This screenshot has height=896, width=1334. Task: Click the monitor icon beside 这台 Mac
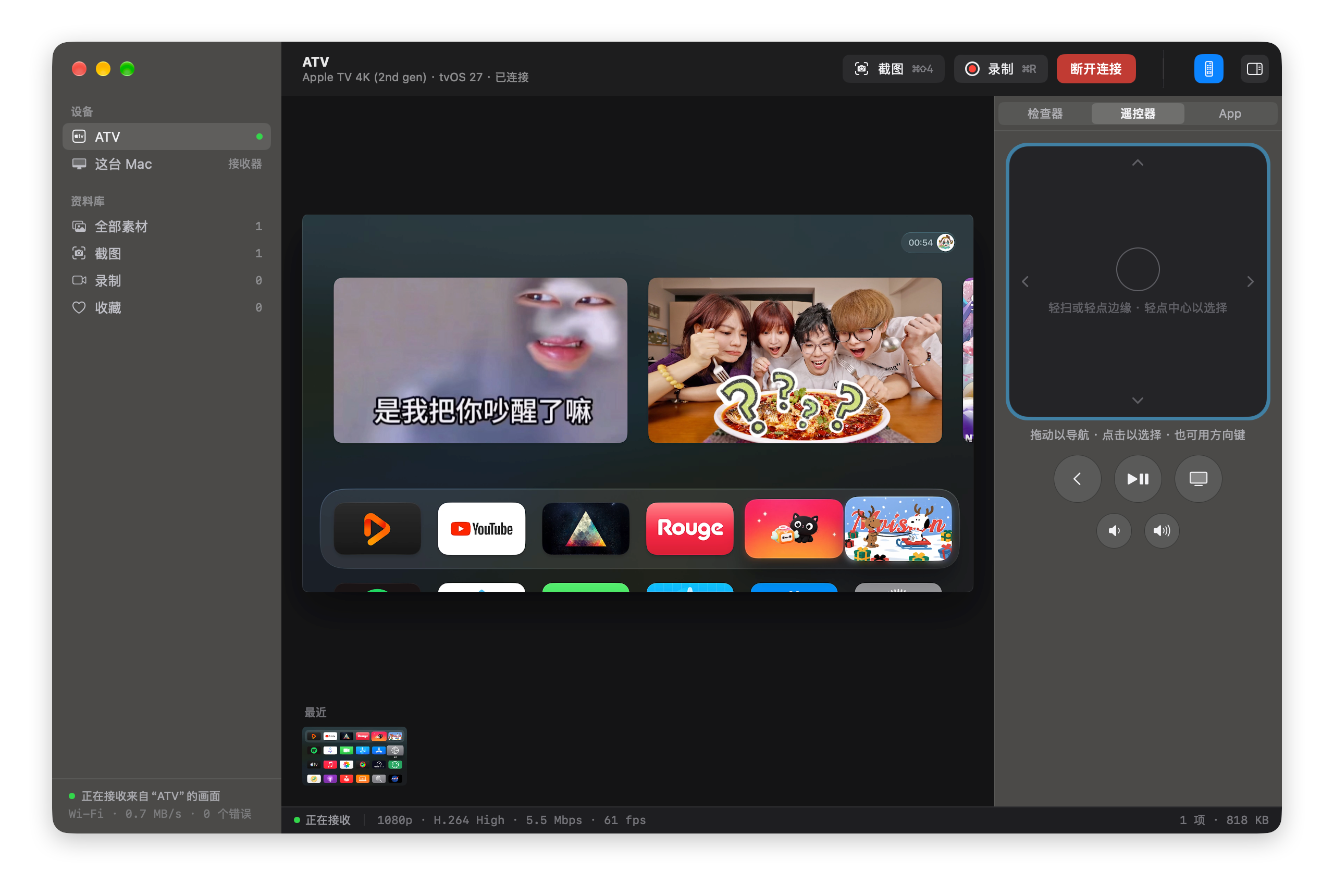tap(79, 165)
